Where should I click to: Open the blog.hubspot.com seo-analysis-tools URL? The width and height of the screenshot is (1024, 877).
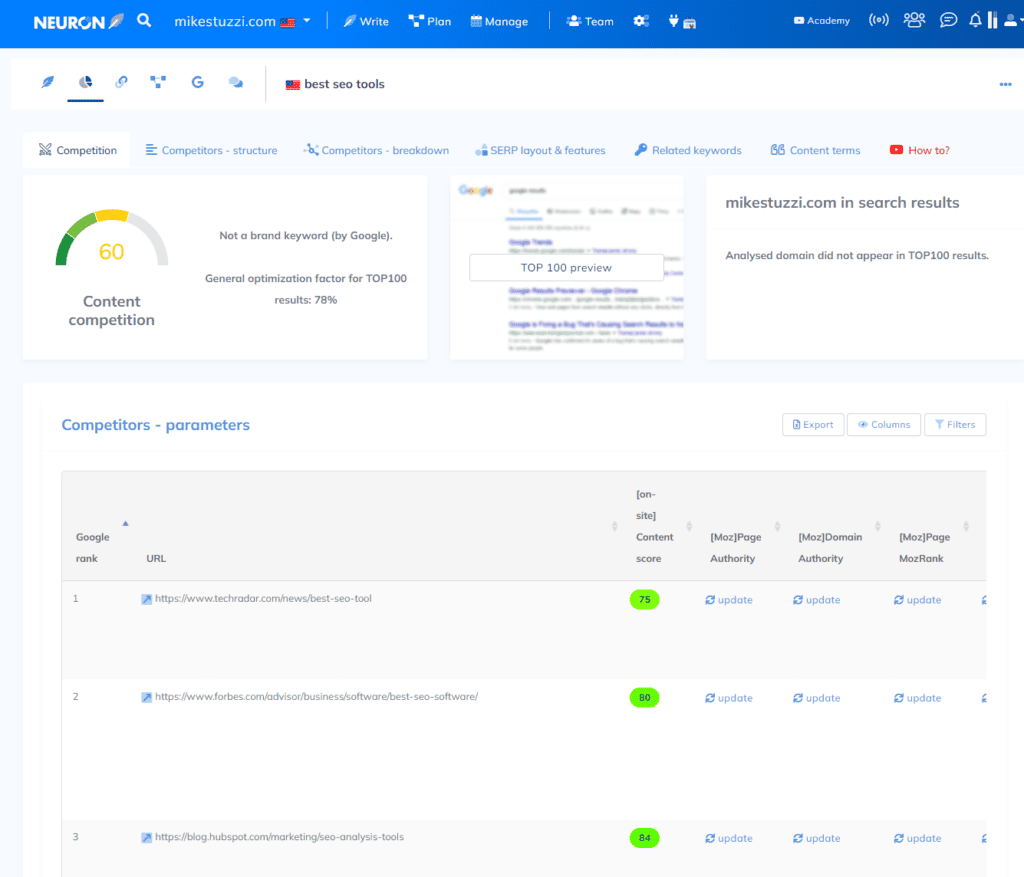pos(280,837)
